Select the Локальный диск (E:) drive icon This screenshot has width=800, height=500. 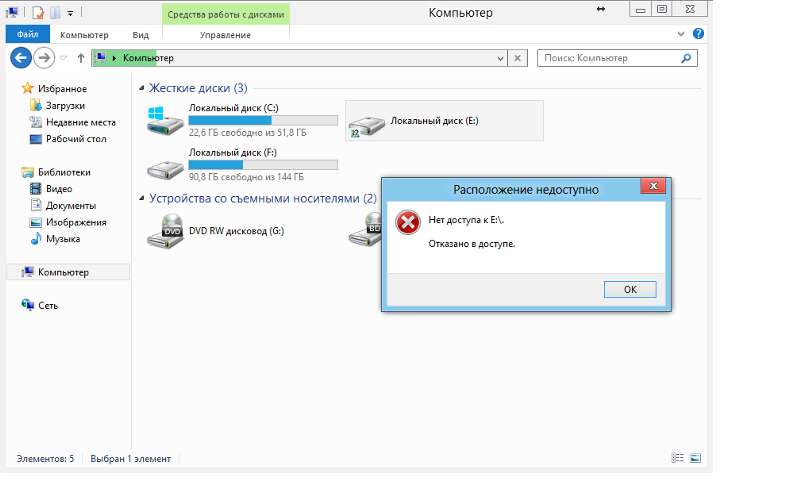366,126
